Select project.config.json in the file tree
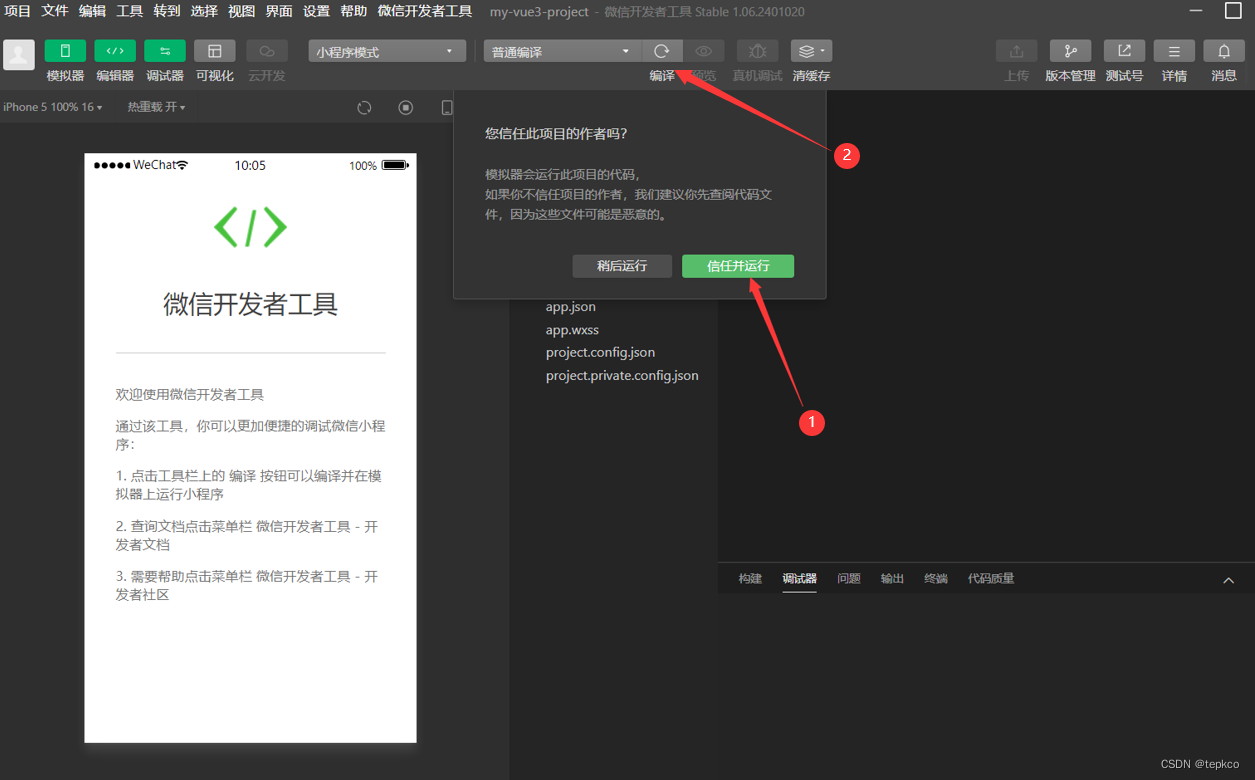1255x780 pixels. point(600,353)
